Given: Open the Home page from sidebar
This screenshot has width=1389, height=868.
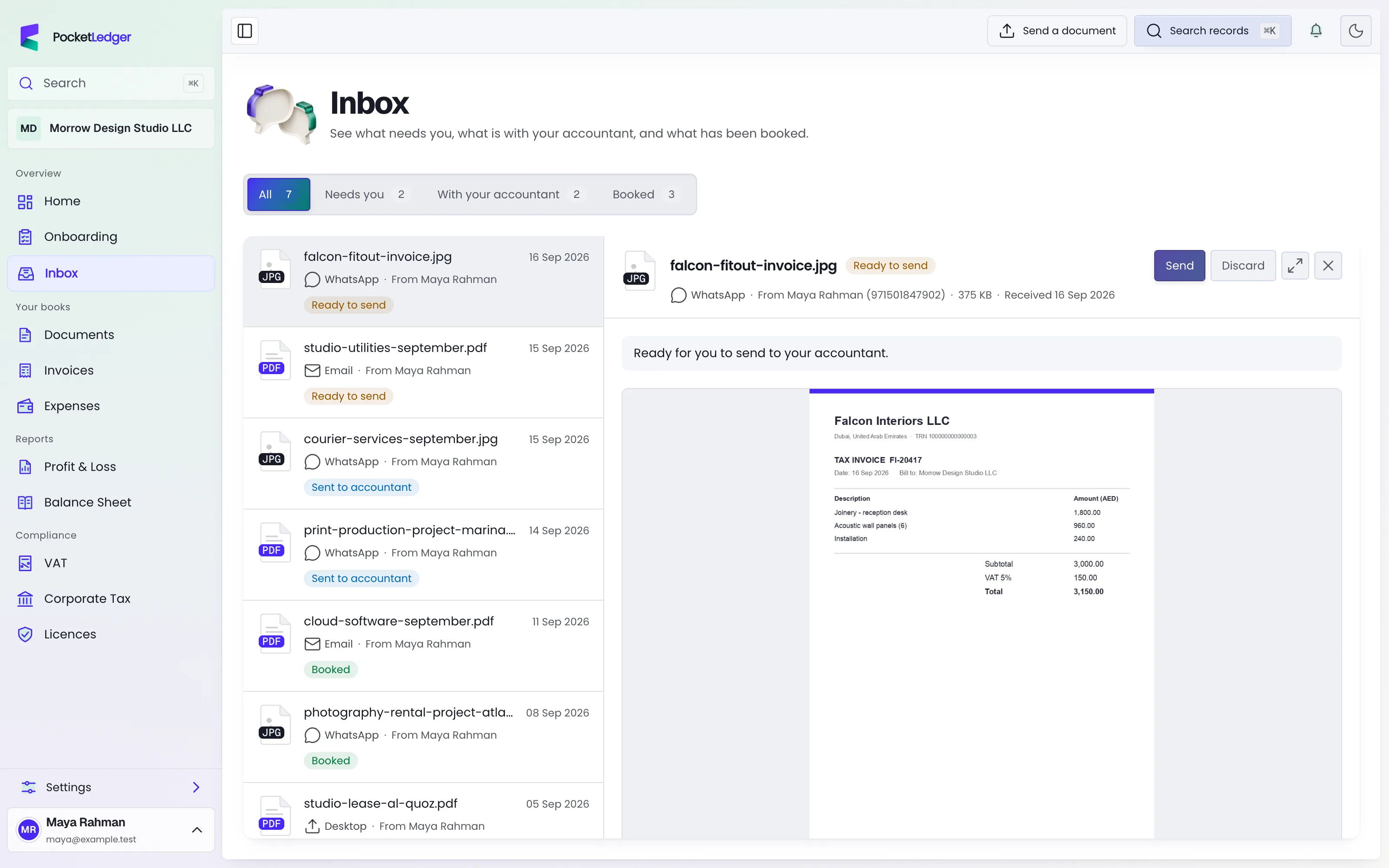Looking at the screenshot, I should 111,201.
